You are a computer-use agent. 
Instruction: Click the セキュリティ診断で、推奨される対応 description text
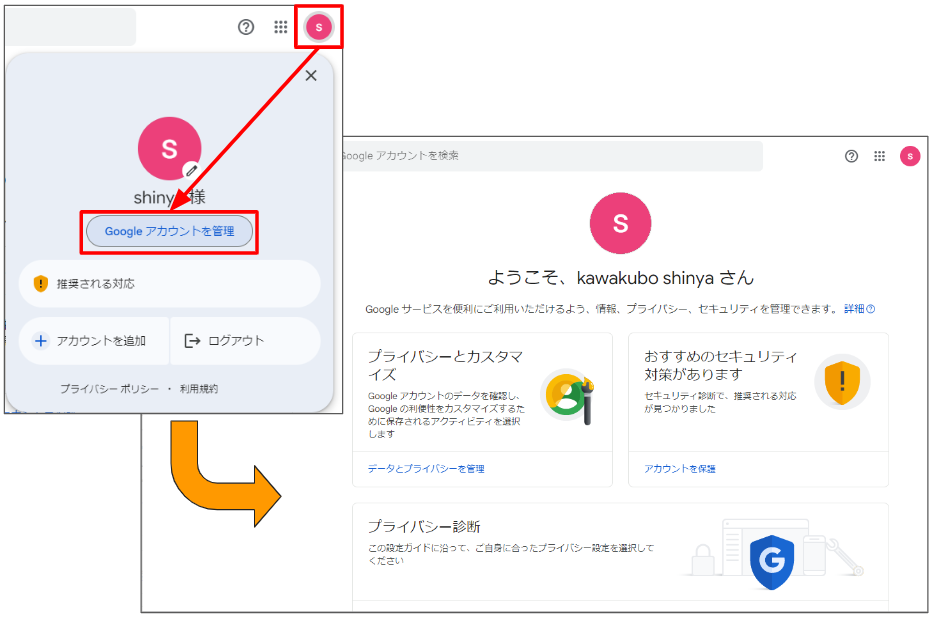tap(720, 403)
